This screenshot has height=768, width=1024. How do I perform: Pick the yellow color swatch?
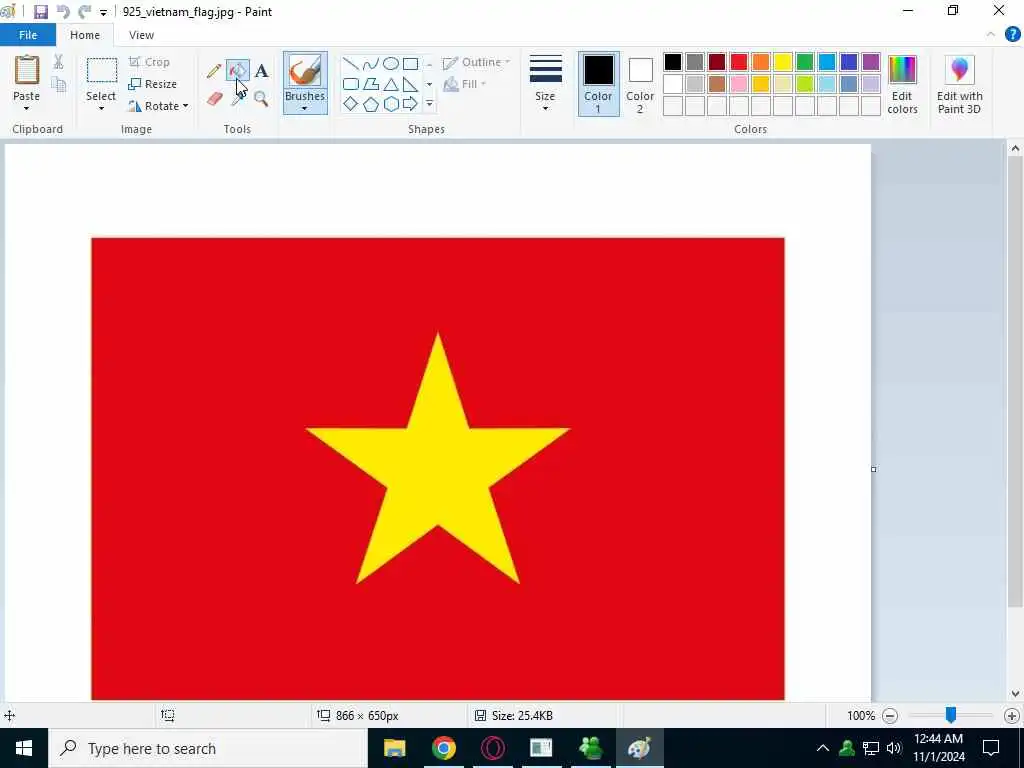[x=783, y=62]
